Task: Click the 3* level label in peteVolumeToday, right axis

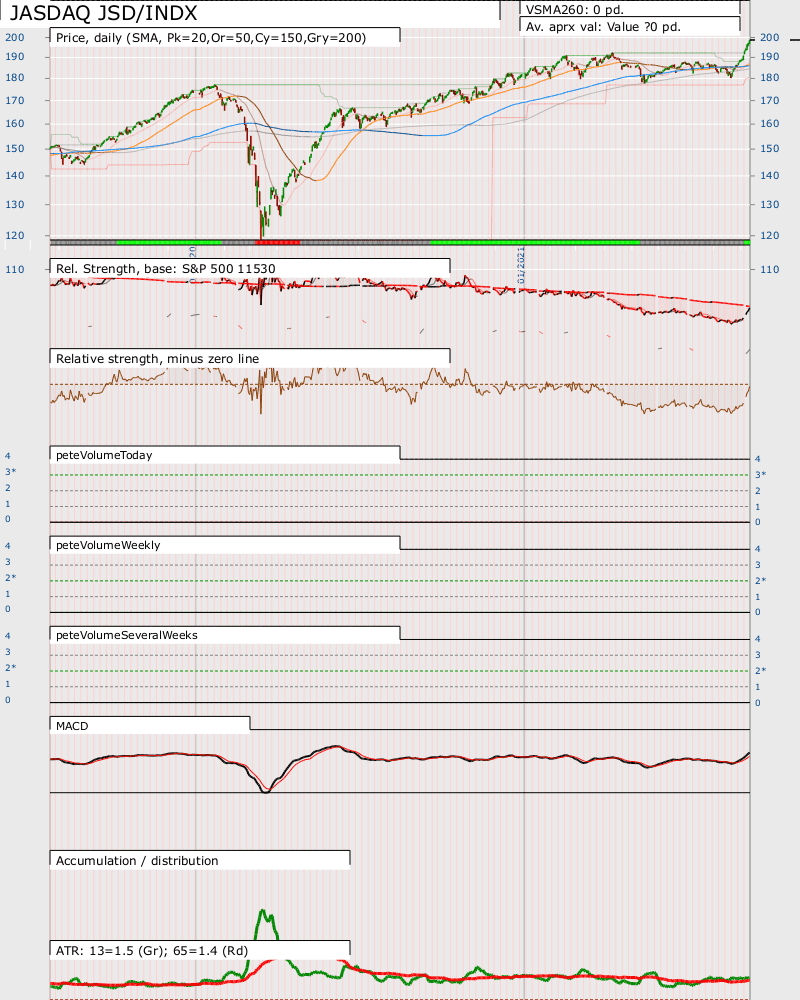Action: (x=760, y=474)
